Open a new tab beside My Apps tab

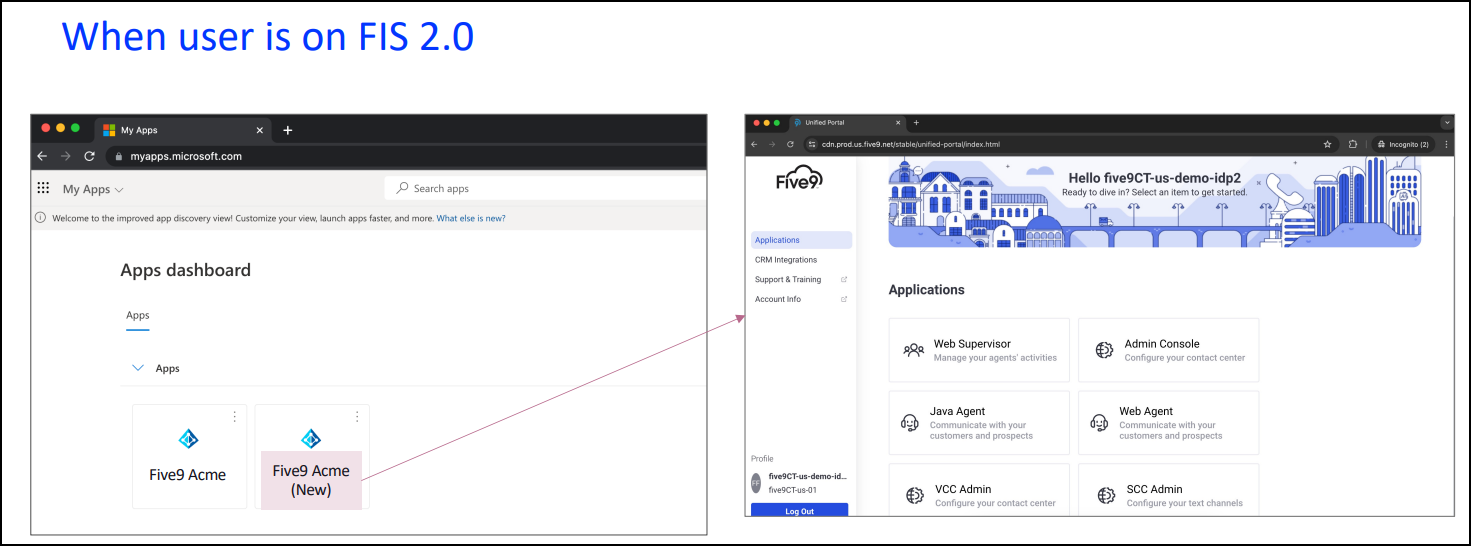[287, 130]
